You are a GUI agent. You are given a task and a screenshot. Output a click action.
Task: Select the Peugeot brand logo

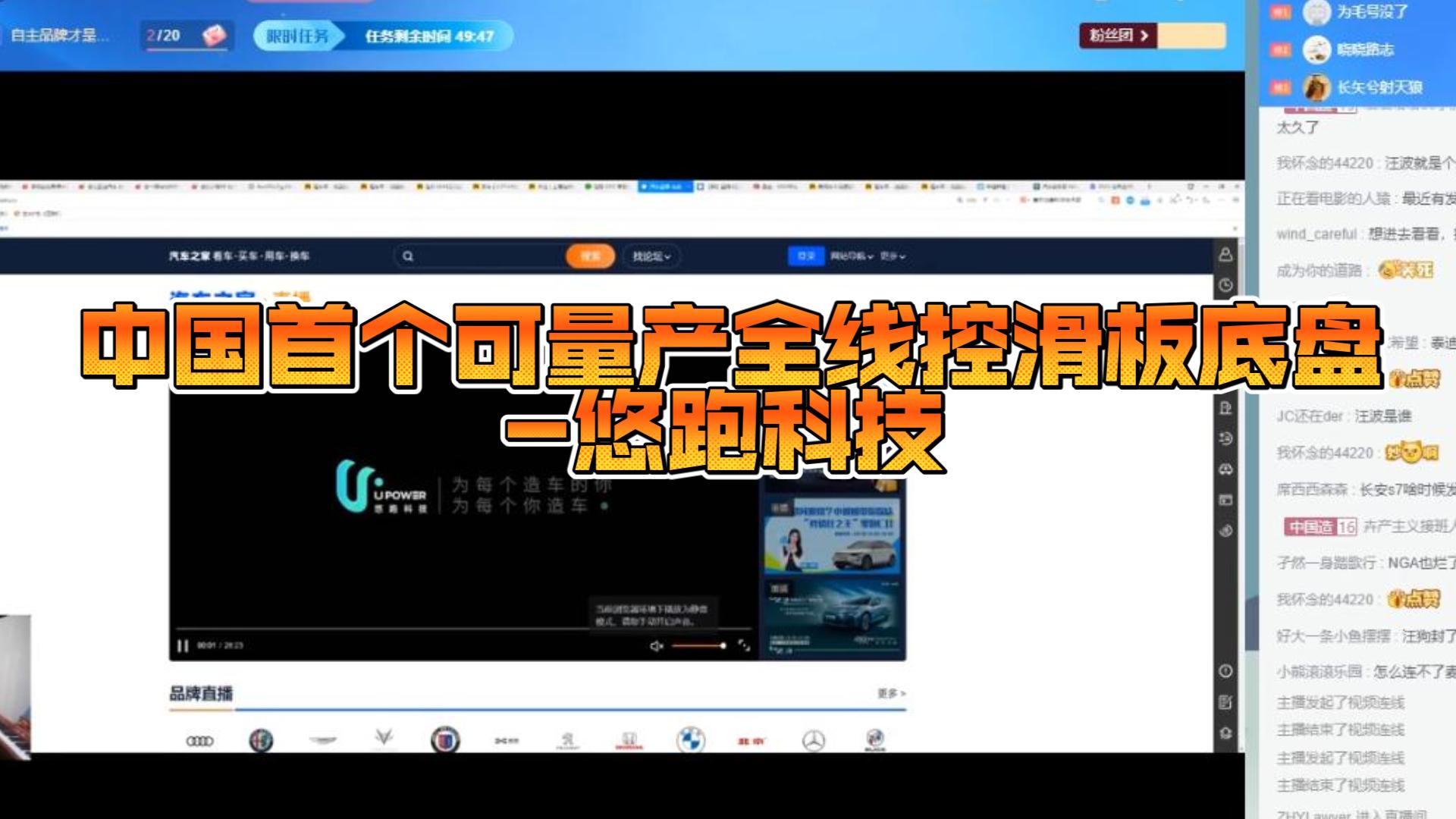567,741
